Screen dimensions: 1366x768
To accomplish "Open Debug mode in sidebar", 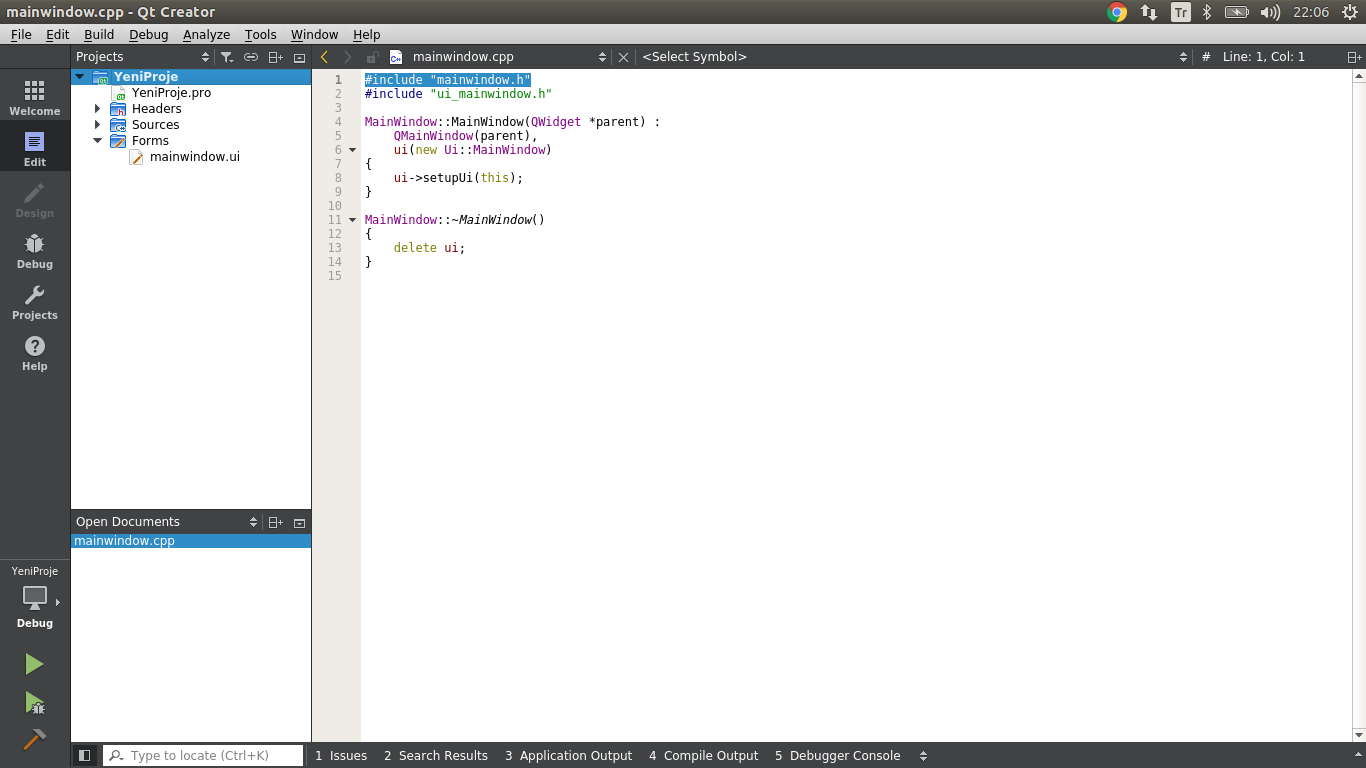I will coord(35,251).
